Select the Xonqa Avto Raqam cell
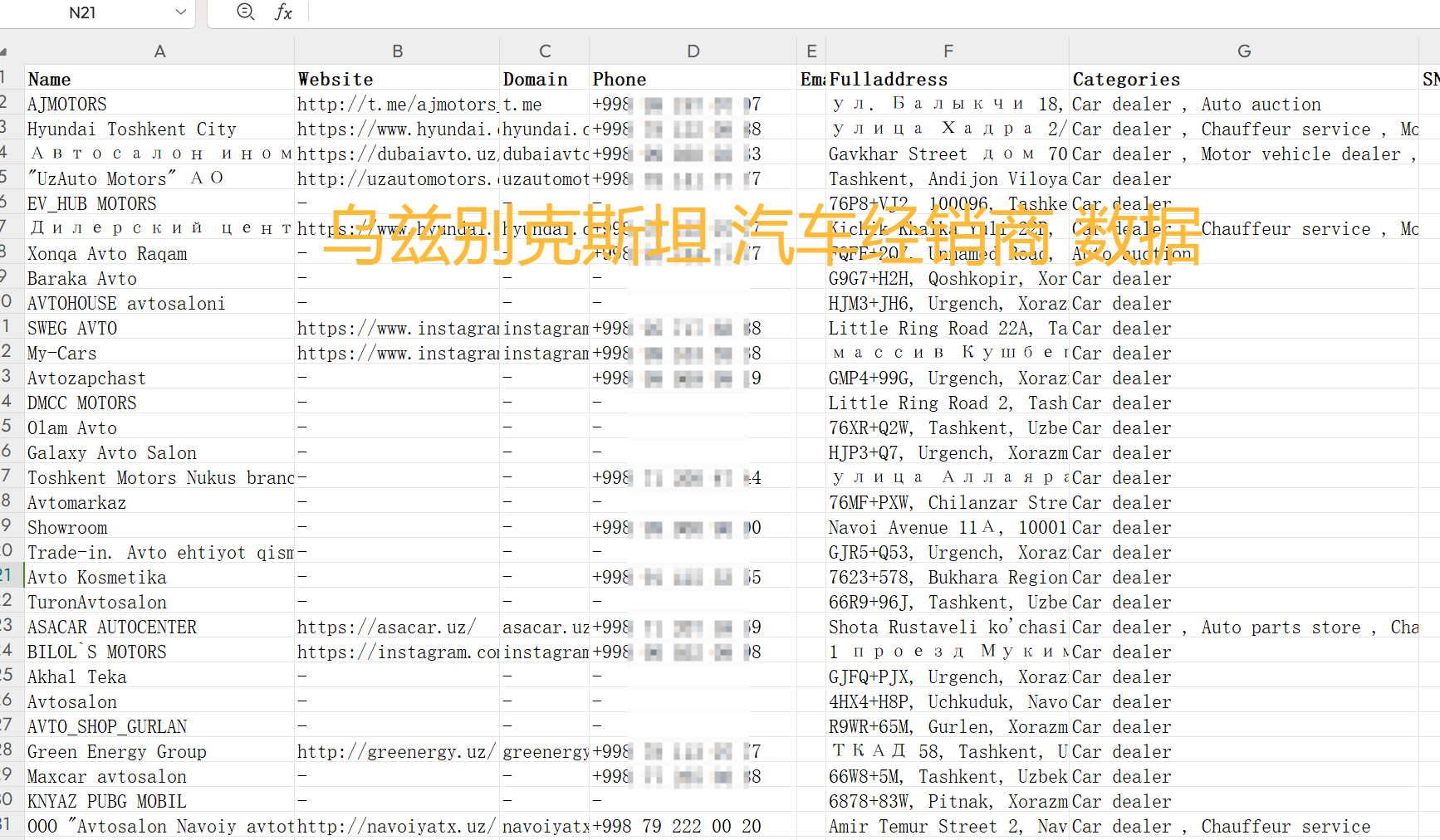Image resolution: width=1440 pixels, height=840 pixels. 159,253
